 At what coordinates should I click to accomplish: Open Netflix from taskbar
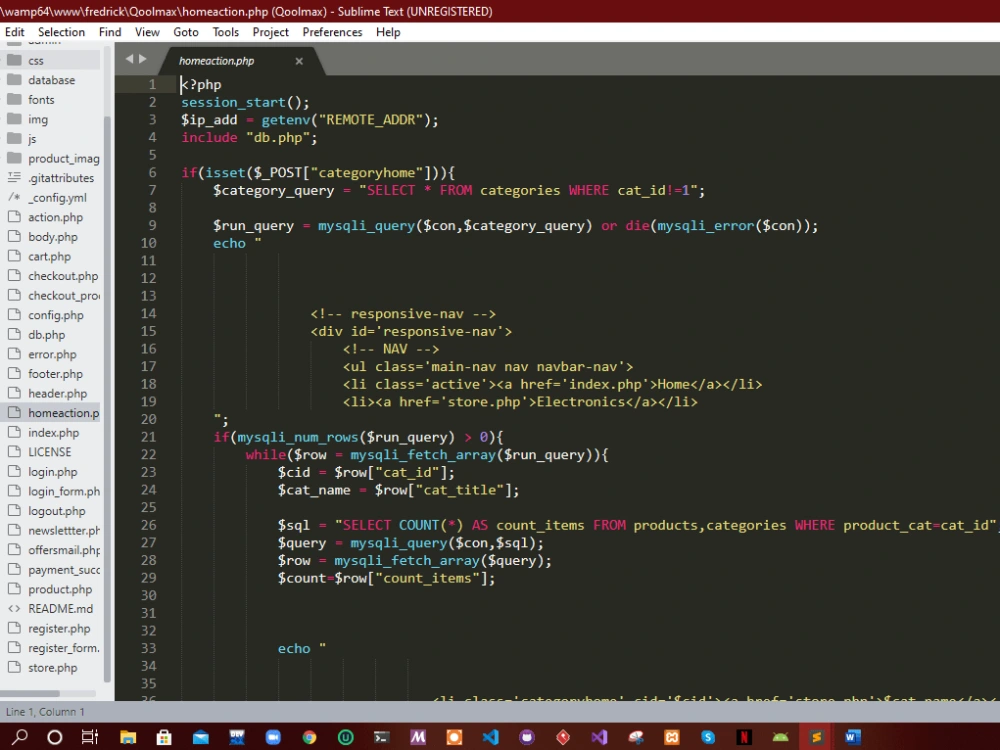click(744, 737)
